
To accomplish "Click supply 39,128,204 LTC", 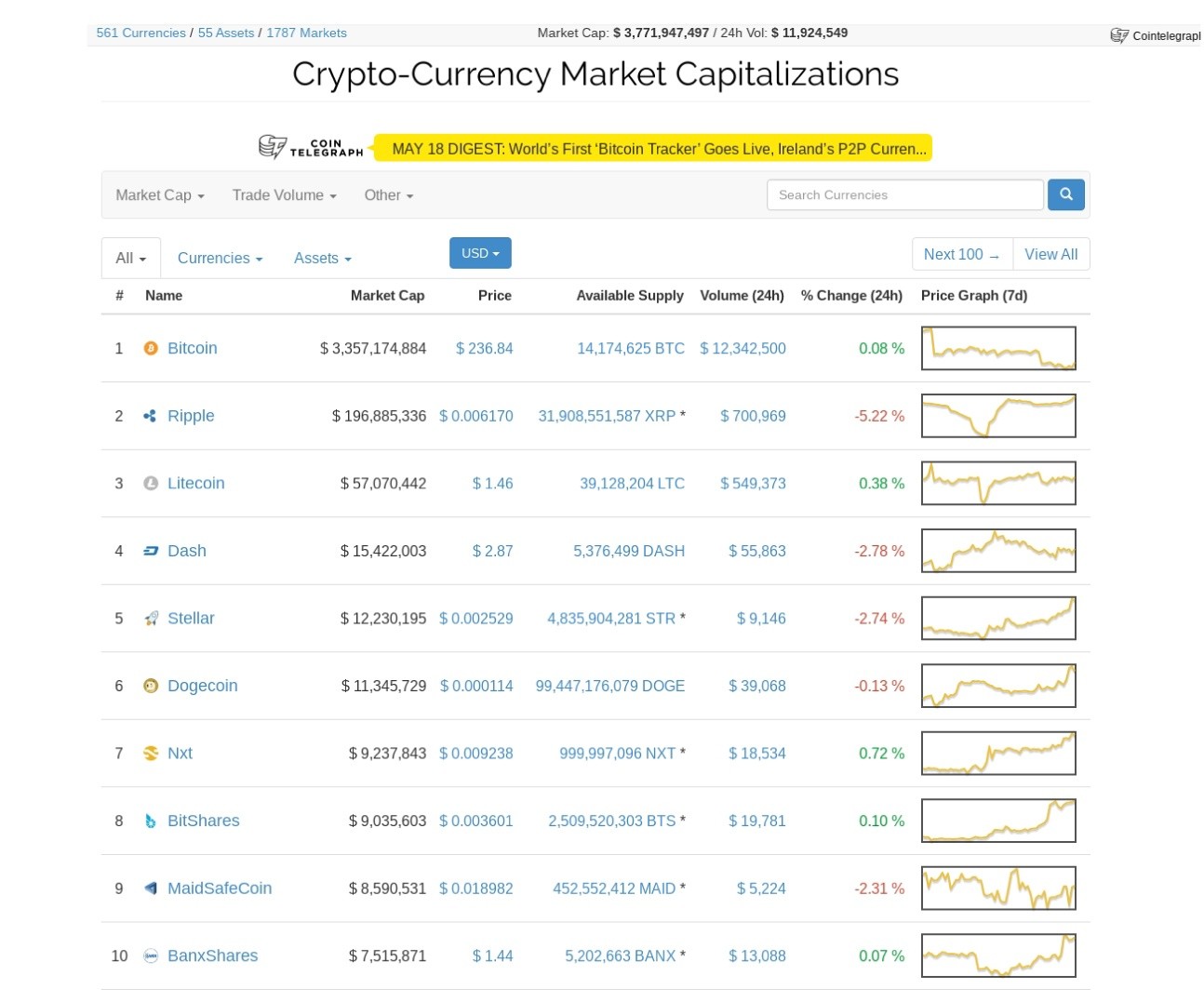I will [632, 483].
